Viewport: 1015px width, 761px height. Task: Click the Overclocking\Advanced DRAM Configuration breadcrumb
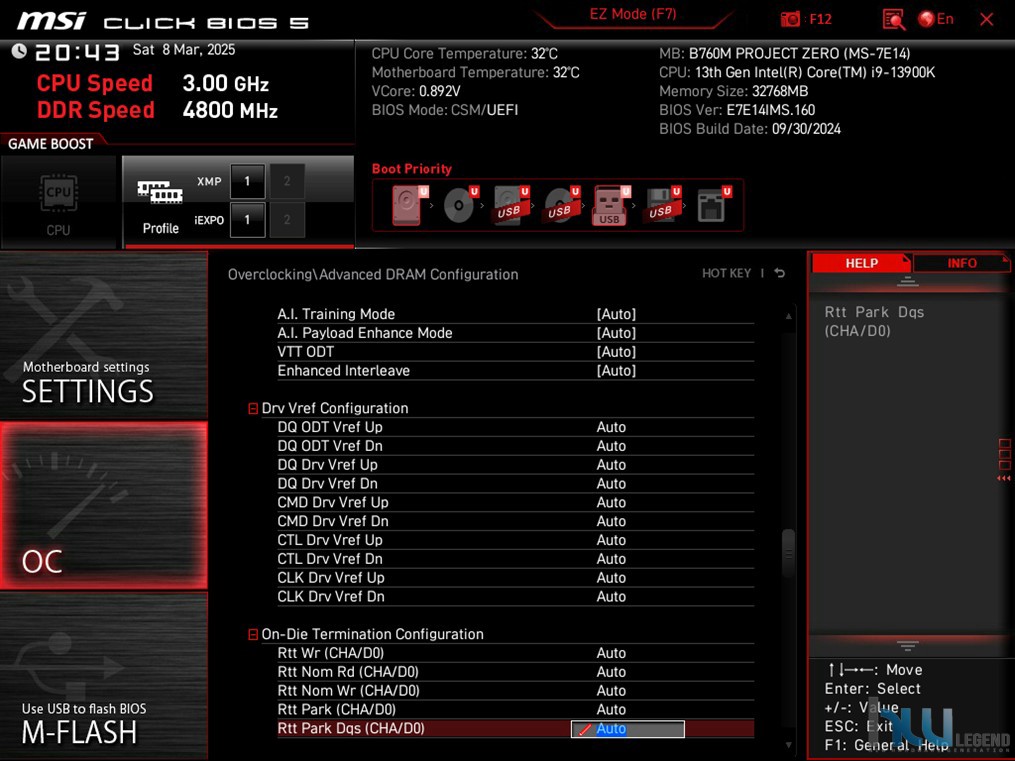(373, 274)
